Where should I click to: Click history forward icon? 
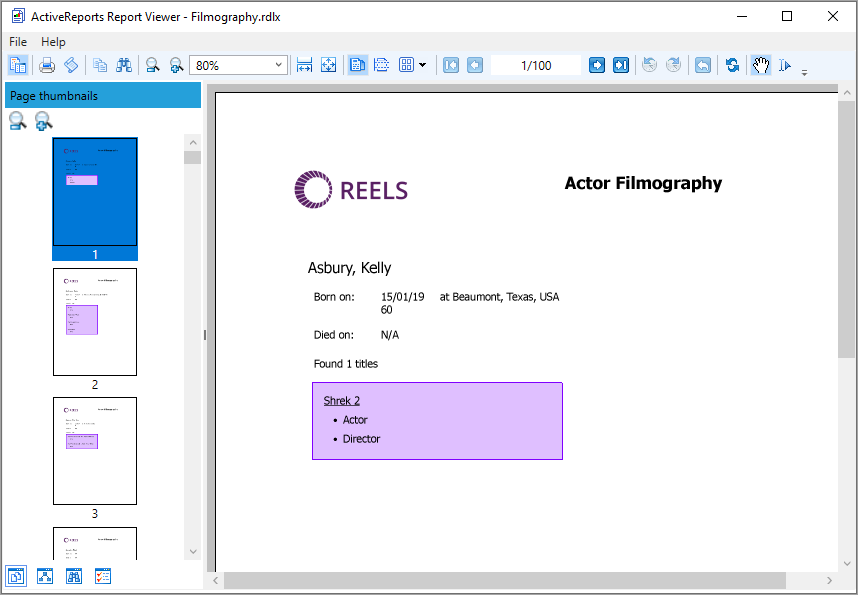pyautogui.click(x=674, y=65)
